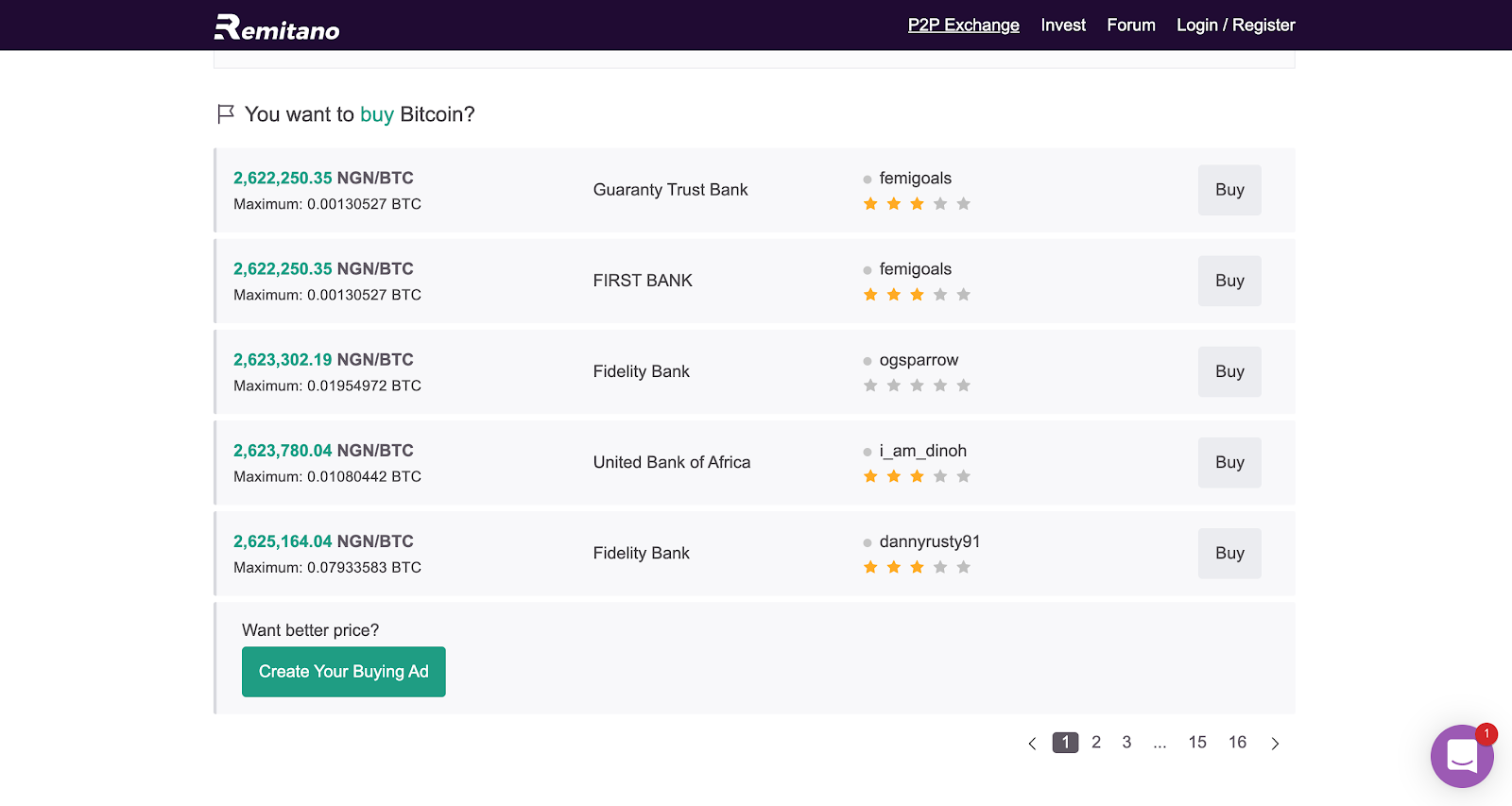This screenshot has height=806, width=1512.
Task: Open femigoals profile in FIRST BANK row
Action: pyautogui.click(x=915, y=269)
